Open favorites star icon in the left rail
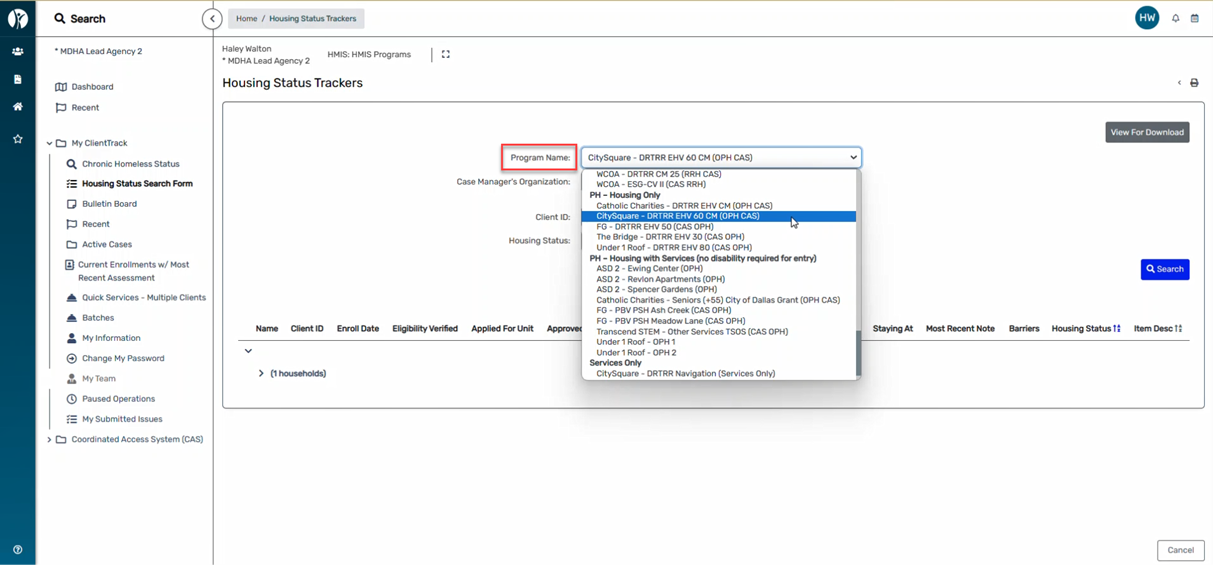This screenshot has height=565, width=1213. [17, 139]
